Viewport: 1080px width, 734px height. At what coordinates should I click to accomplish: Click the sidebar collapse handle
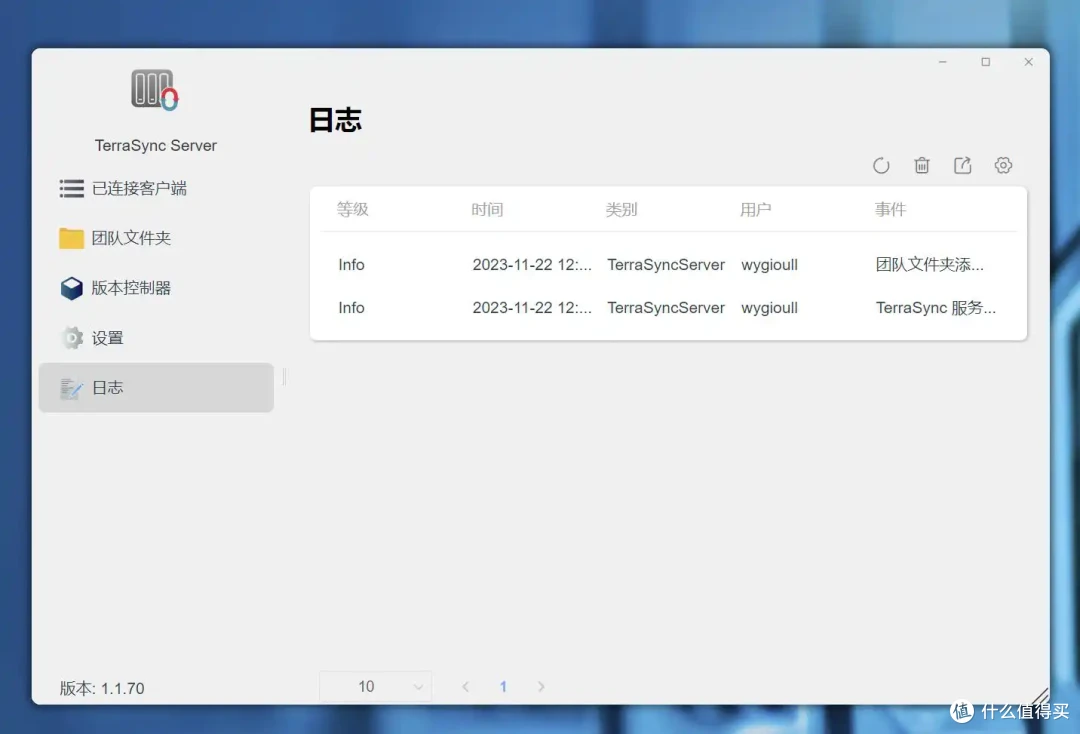click(284, 377)
